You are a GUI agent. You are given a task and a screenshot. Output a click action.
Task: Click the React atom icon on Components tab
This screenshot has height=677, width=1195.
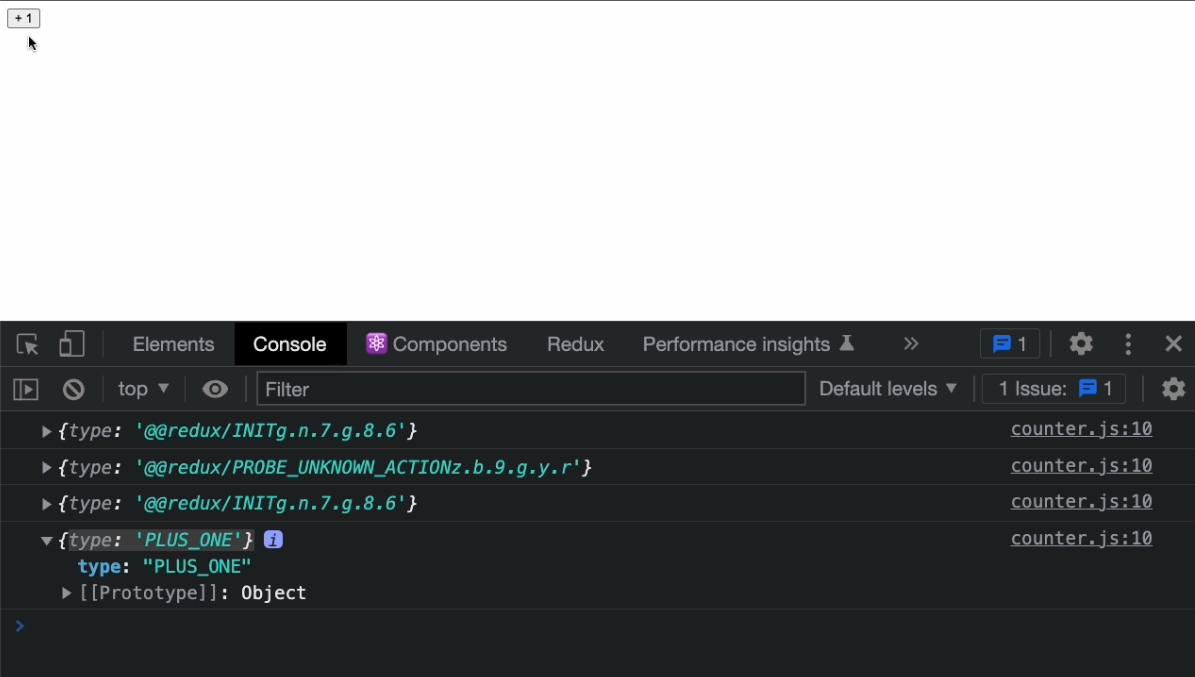(x=376, y=343)
